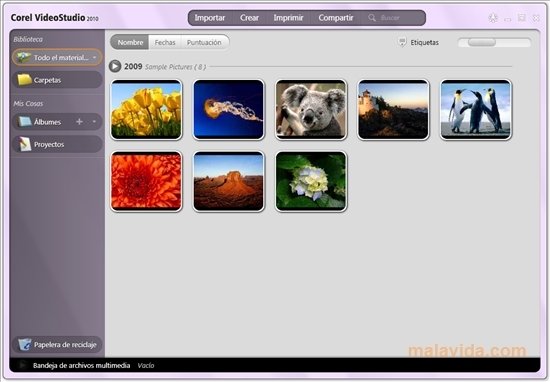Select the Álbumes album icon

tap(25, 122)
